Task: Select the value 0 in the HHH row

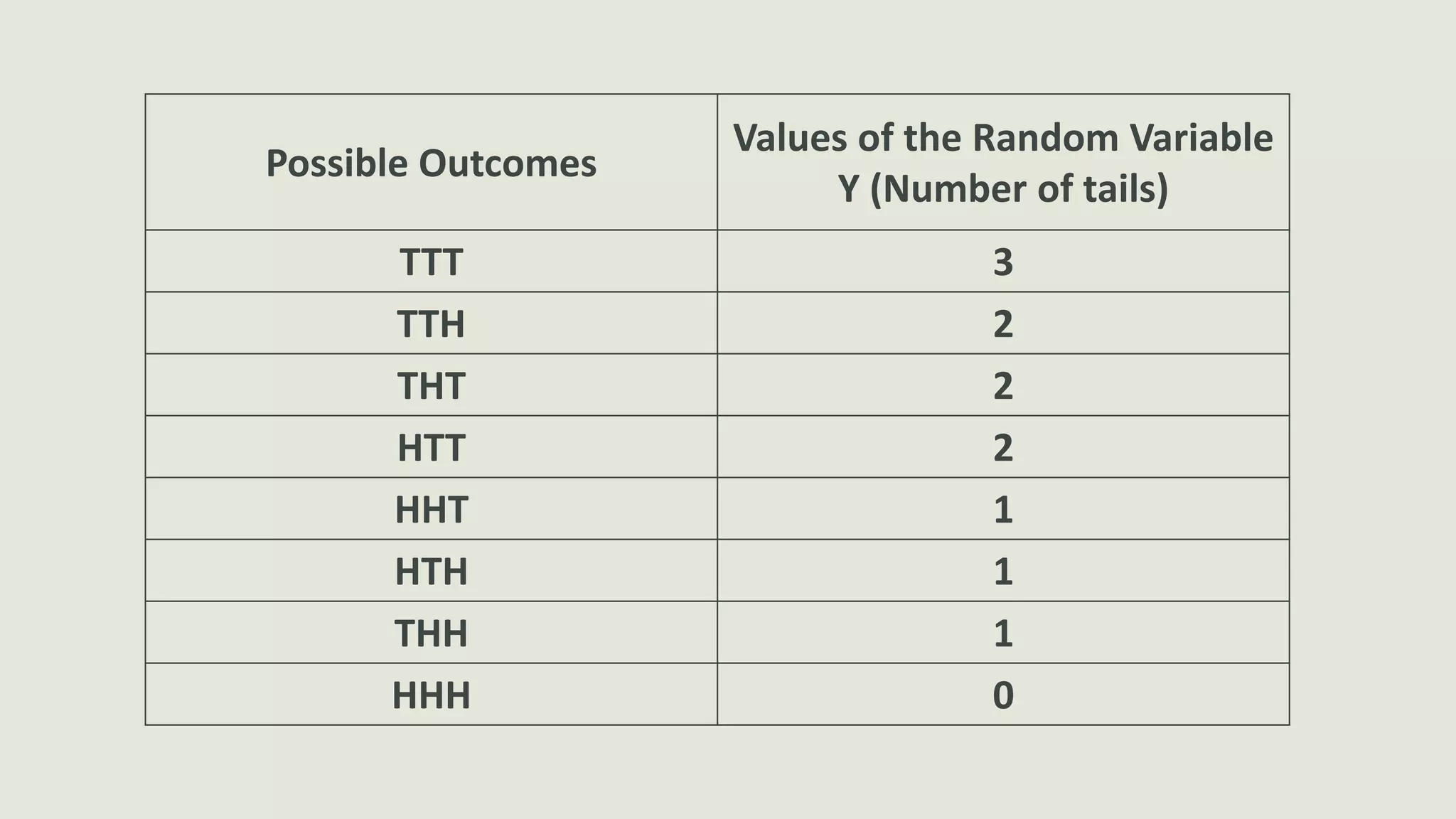Action: point(1003,694)
